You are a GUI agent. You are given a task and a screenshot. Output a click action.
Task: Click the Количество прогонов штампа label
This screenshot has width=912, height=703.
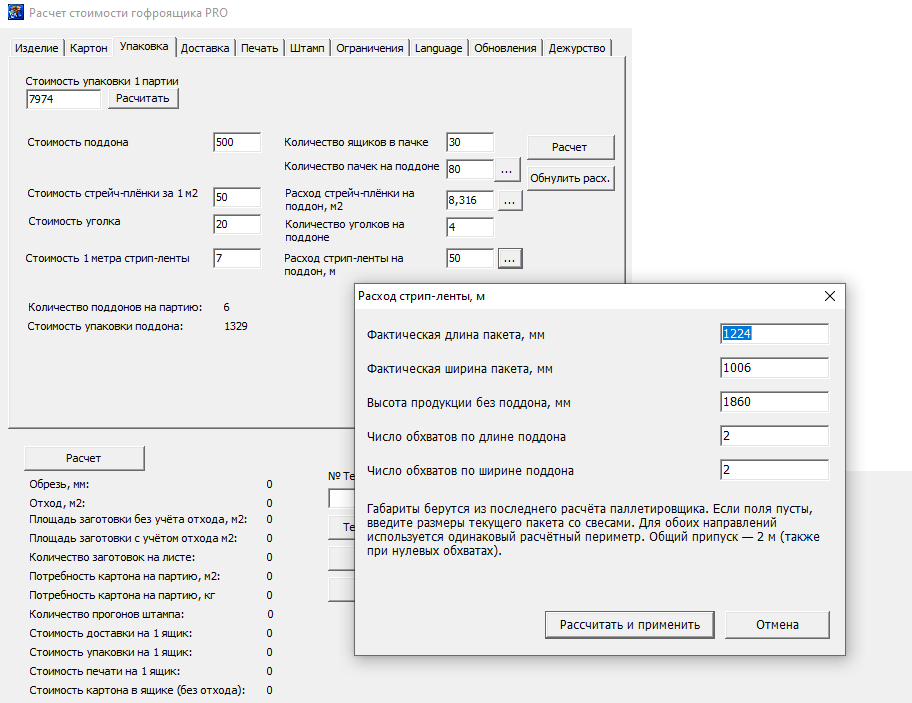click(x=106, y=614)
